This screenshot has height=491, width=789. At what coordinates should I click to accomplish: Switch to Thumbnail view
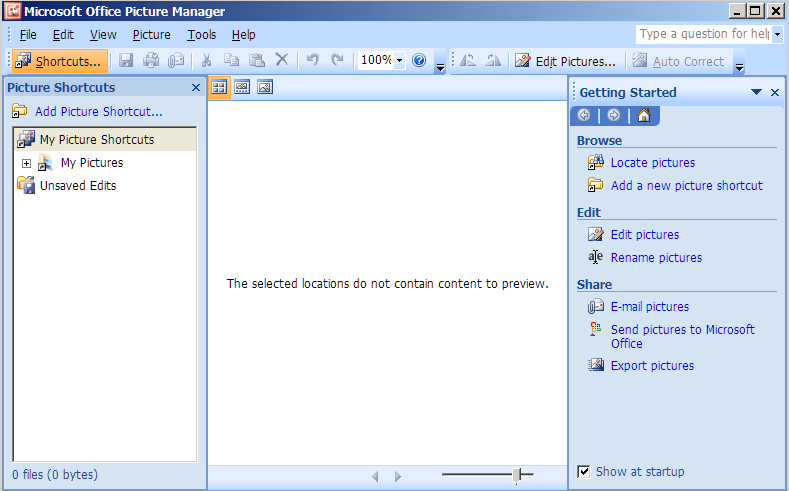coord(219,87)
